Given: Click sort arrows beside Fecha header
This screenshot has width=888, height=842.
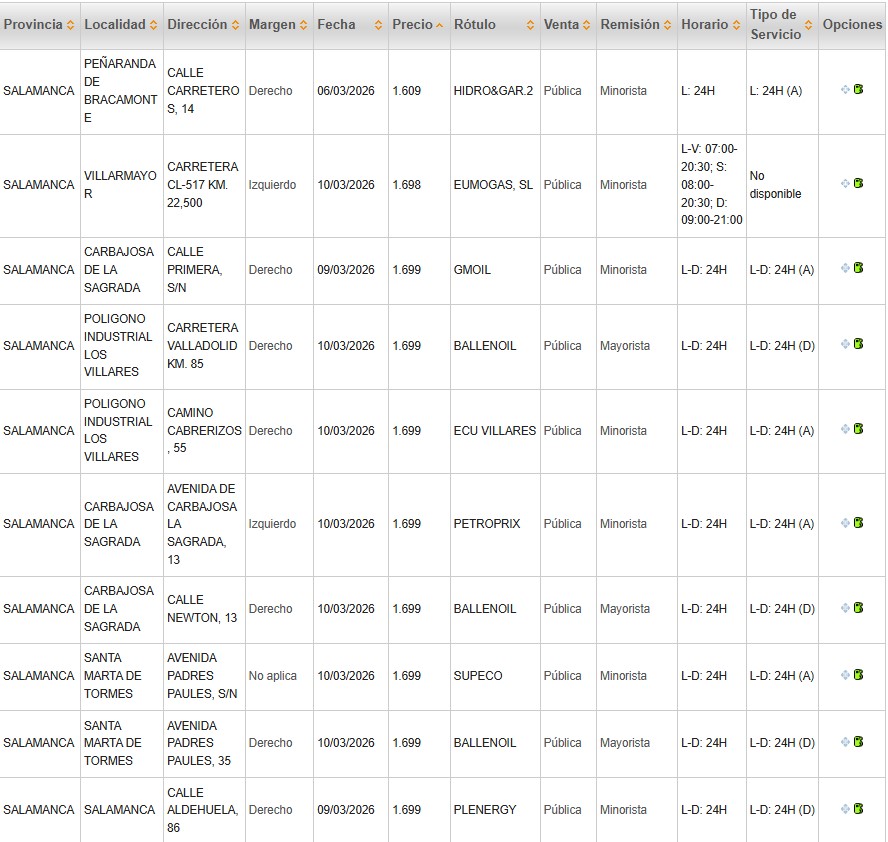Looking at the screenshot, I should [379, 25].
